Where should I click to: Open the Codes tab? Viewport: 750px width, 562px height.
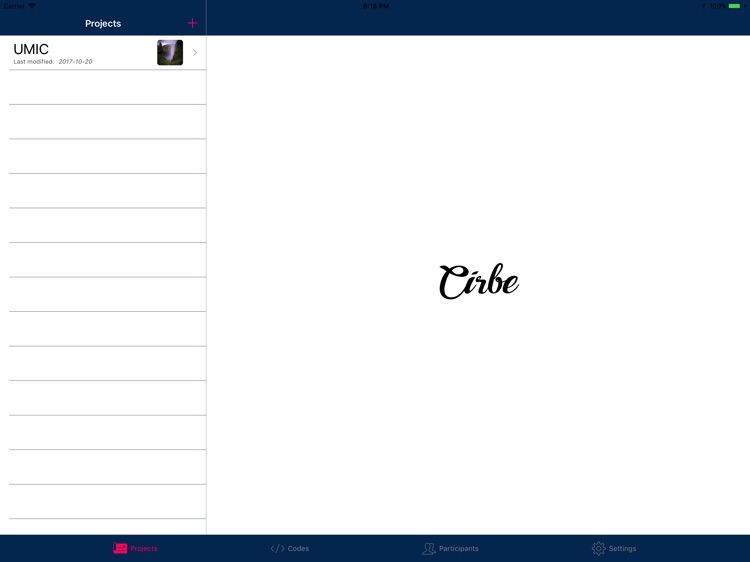[290, 548]
